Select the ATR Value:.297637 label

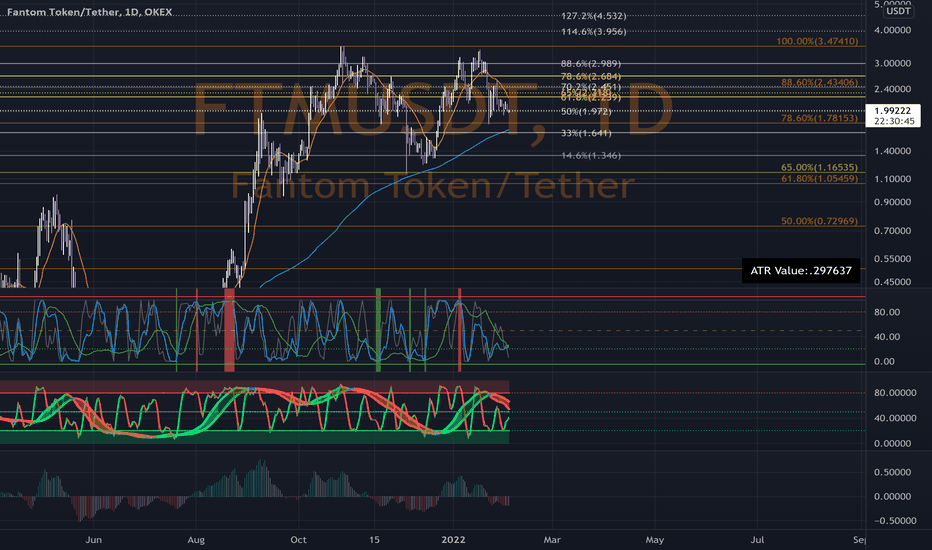click(801, 271)
